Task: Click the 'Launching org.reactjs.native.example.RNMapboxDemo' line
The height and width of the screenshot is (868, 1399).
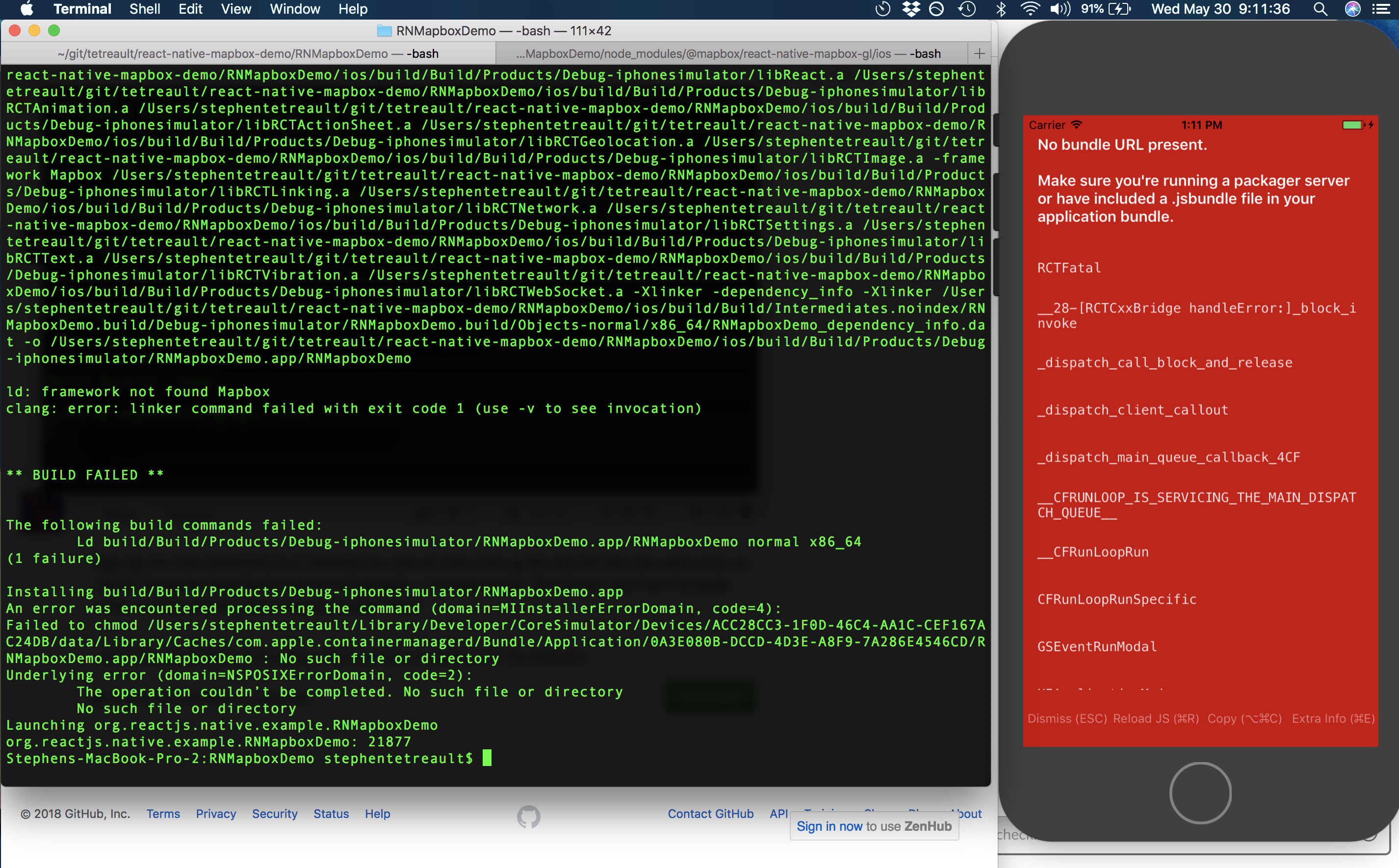Action: pyautogui.click(x=222, y=725)
